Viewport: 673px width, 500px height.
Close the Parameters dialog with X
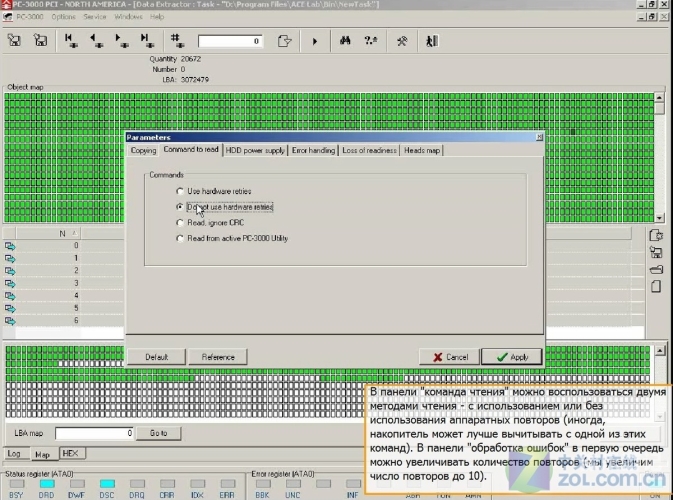[539, 137]
